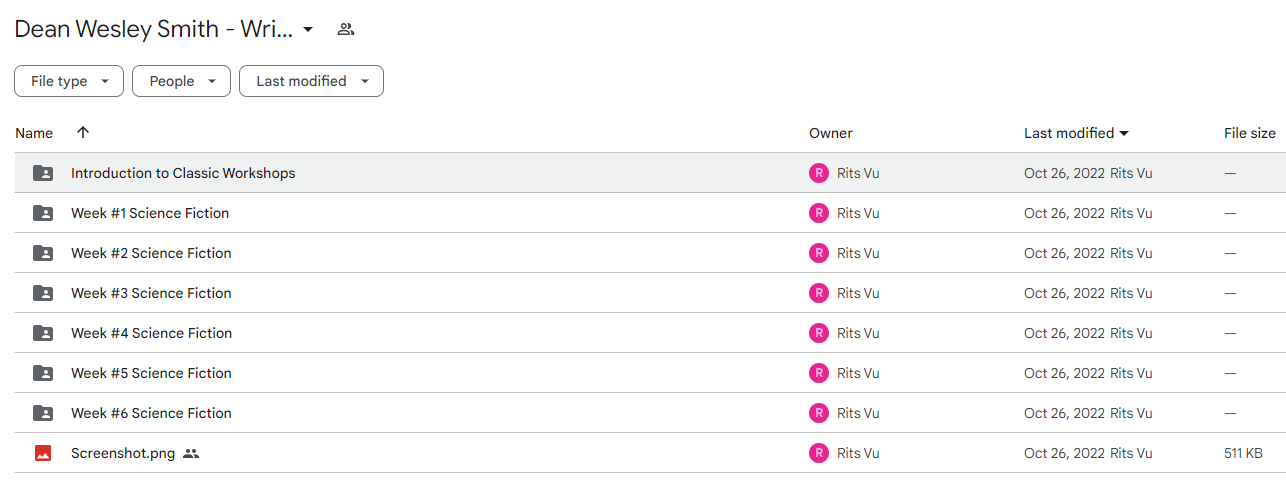This screenshot has width=1286, height=491.
Task: Click Week #4 Science Fiction folder icon
Action: (x=43, y=333)
